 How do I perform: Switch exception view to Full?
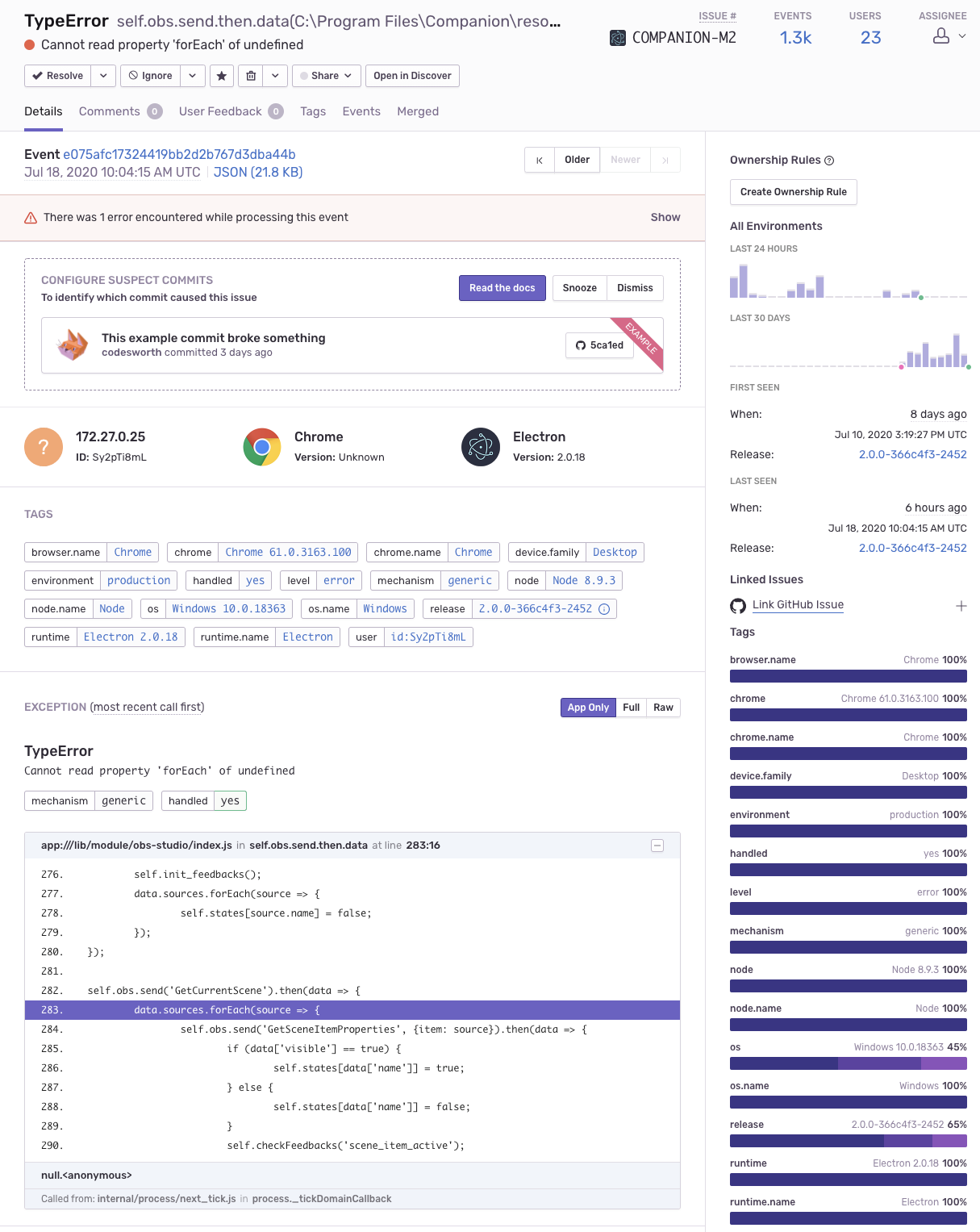tap(631, 708)
